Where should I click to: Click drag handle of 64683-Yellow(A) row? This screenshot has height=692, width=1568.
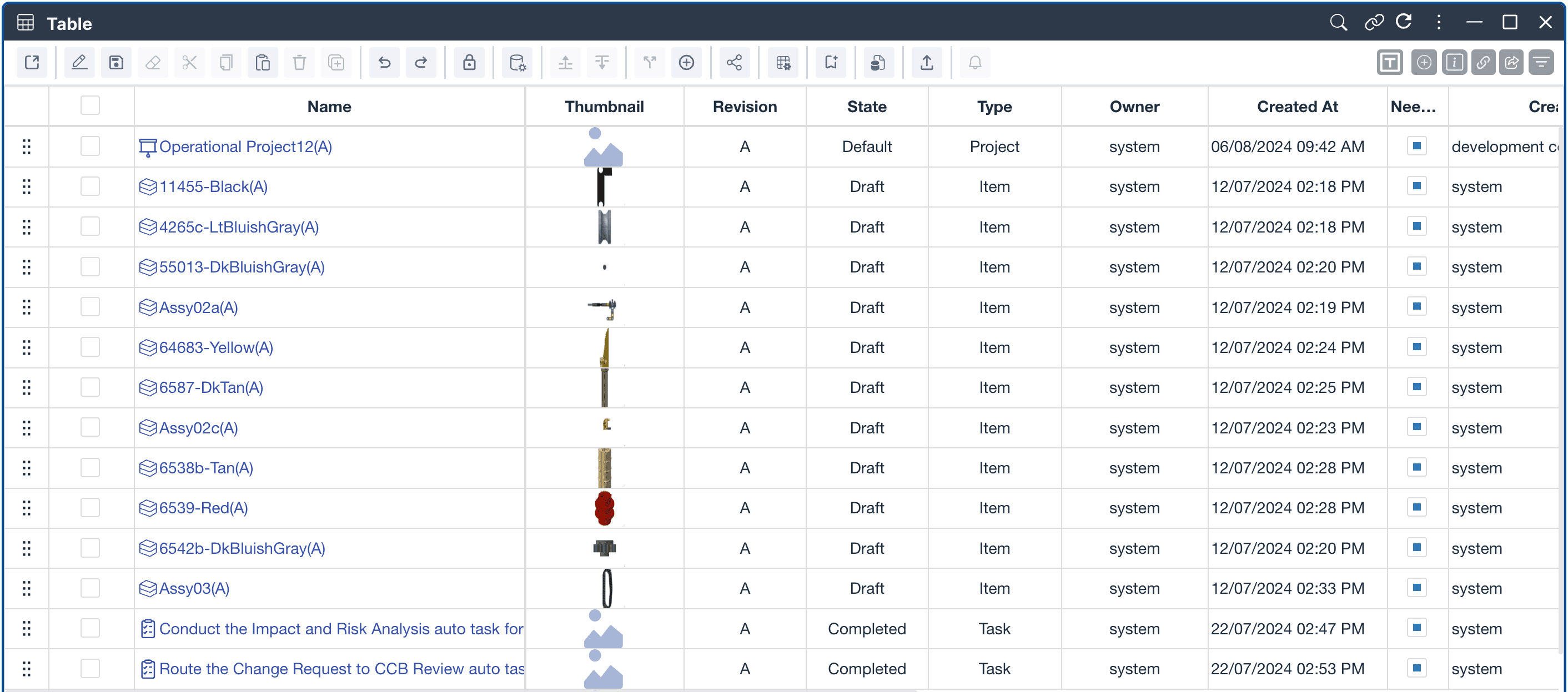(x=26, y=347)
